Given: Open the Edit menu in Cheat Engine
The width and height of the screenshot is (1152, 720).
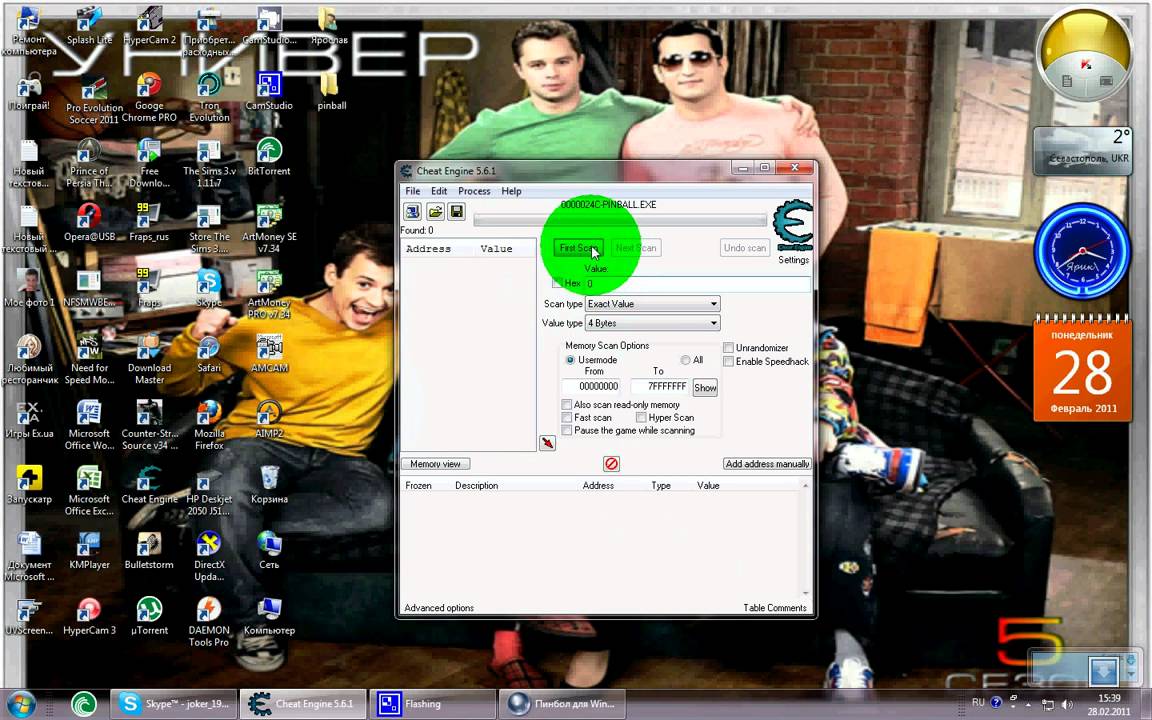Looking at the screenshot, I should tap(439, 191).
